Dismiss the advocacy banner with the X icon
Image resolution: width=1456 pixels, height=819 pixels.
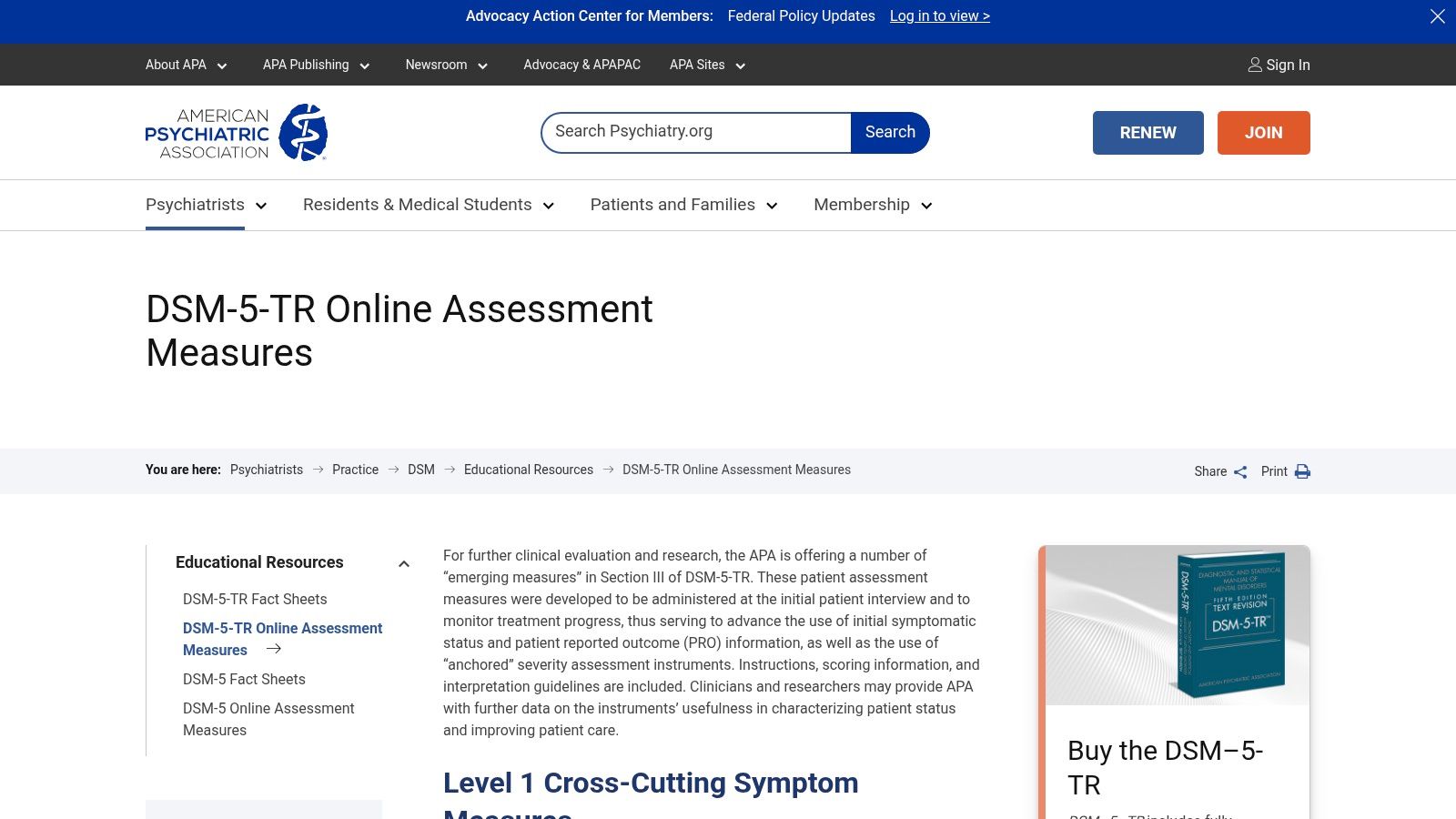[x=1437, y=15]
